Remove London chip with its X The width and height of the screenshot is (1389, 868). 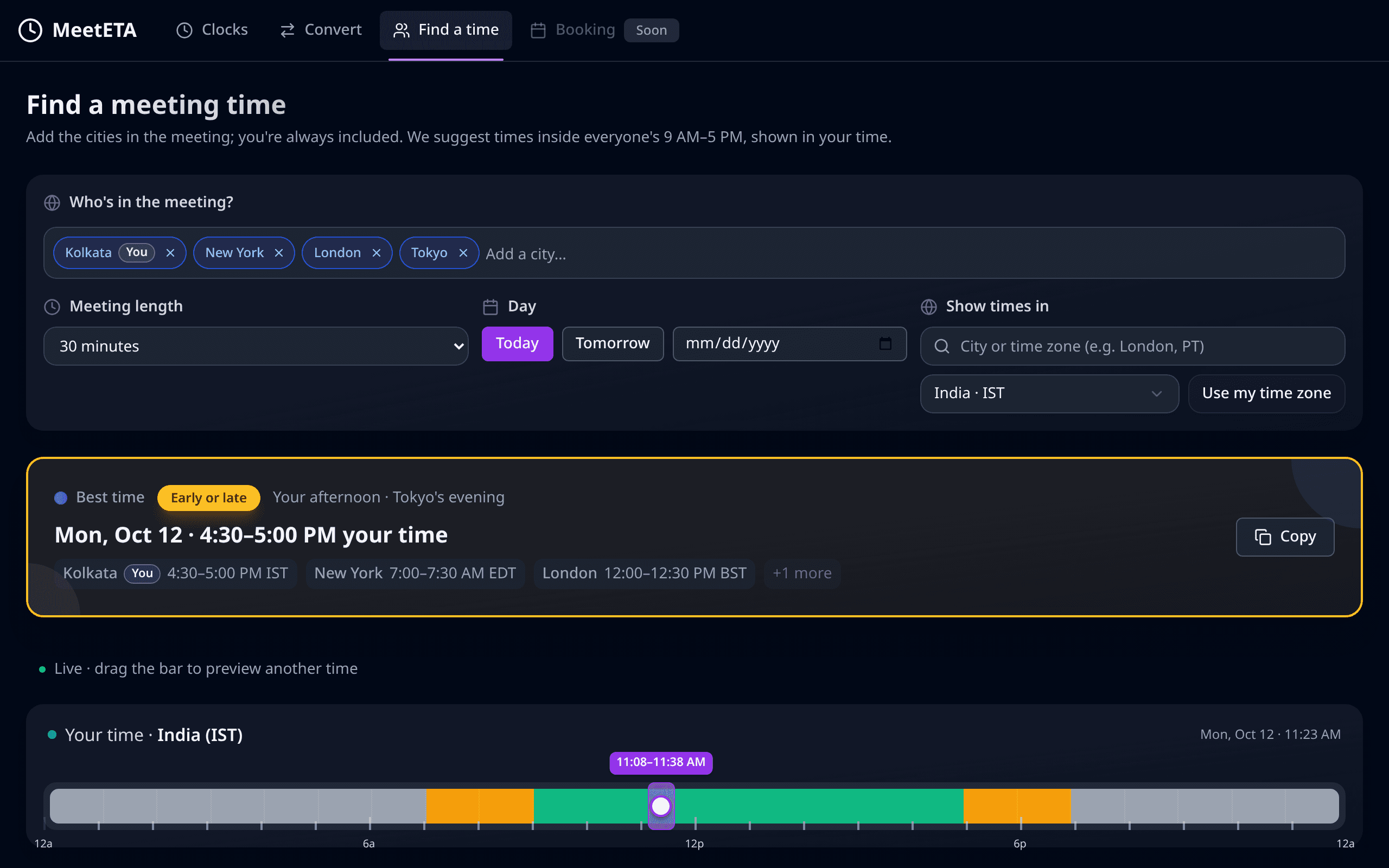377,253
